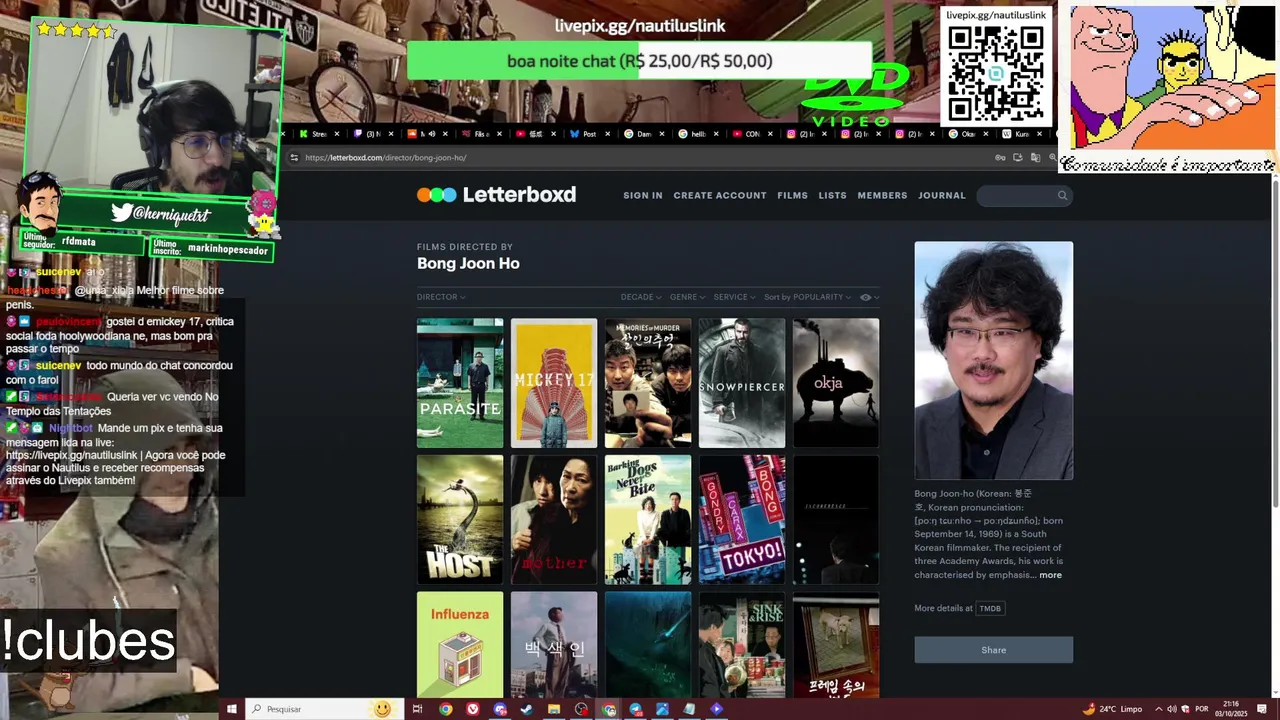
Task: Click the POR language indicator in taskbar
Action: 1202,709
